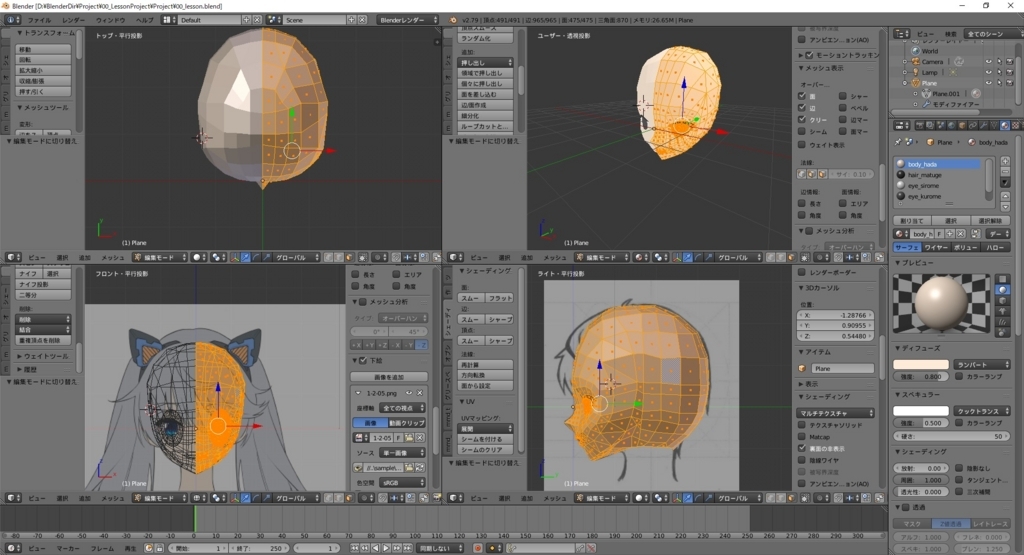Click the シームを付ける mark seam button
The image size is (1024, 555).
coord(486,439)
